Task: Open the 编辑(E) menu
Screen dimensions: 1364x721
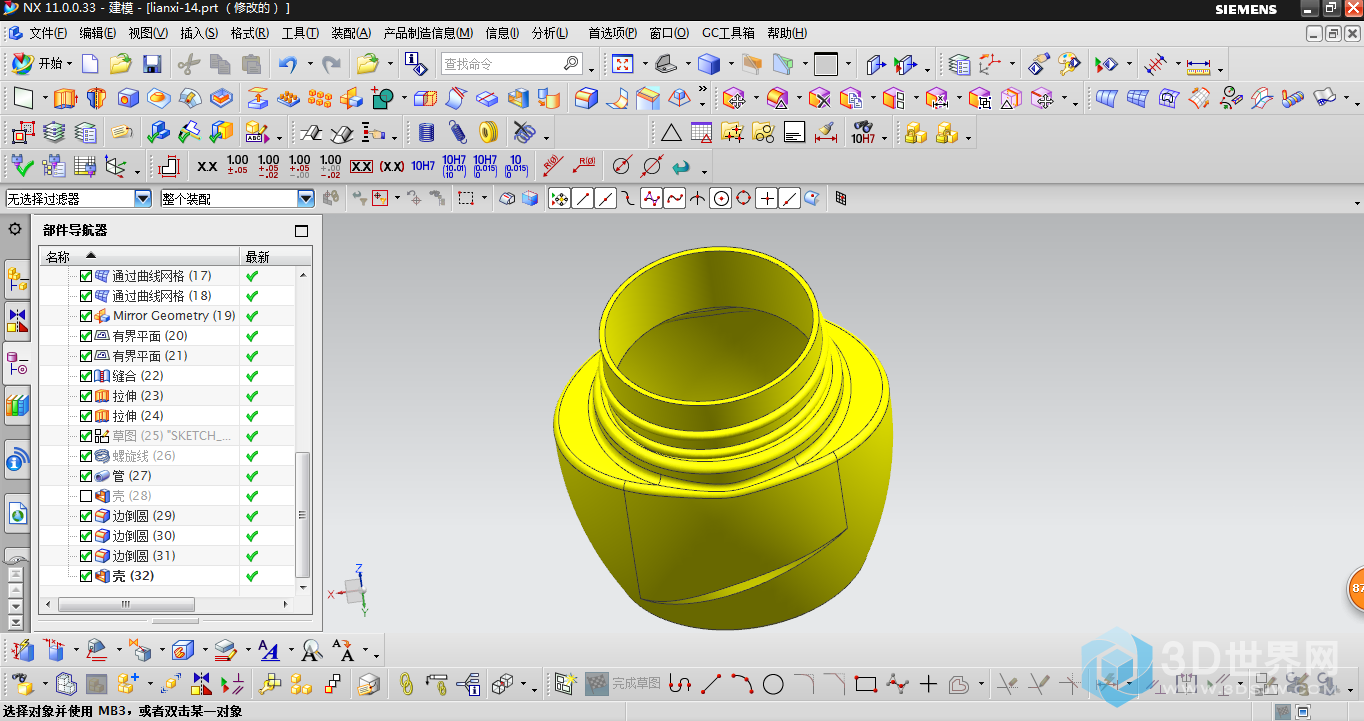Action: pyautogui.click(x=97, y=33)
